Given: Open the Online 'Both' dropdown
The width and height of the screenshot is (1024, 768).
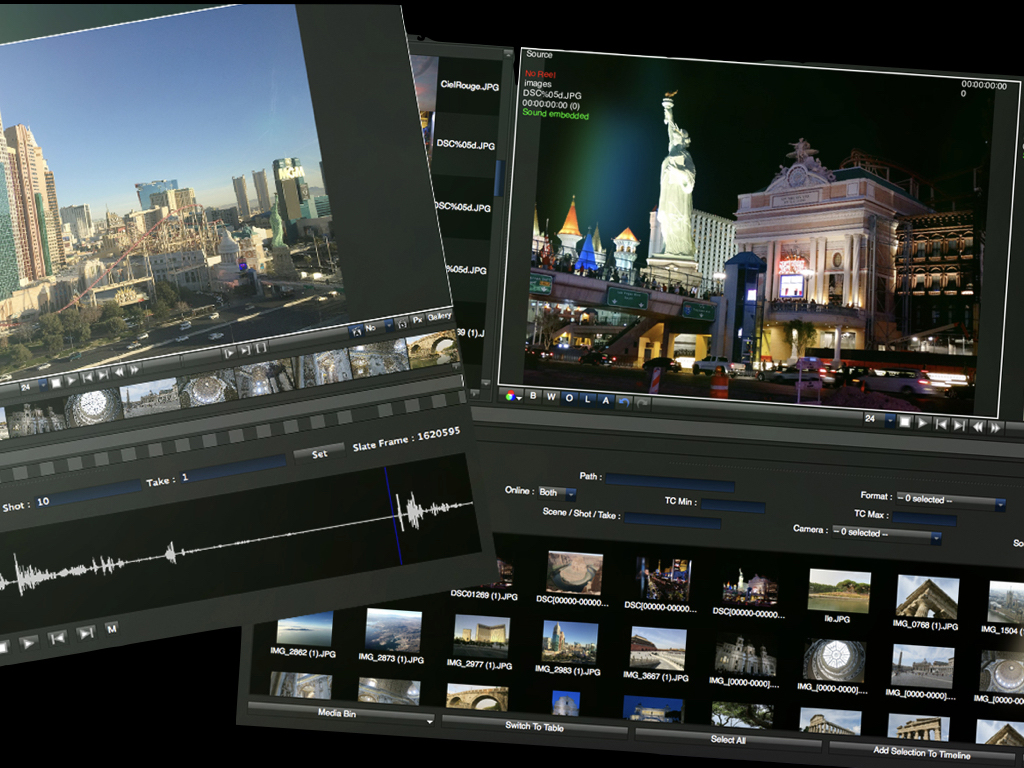Looking at the screenshot, I should [557, 493].
